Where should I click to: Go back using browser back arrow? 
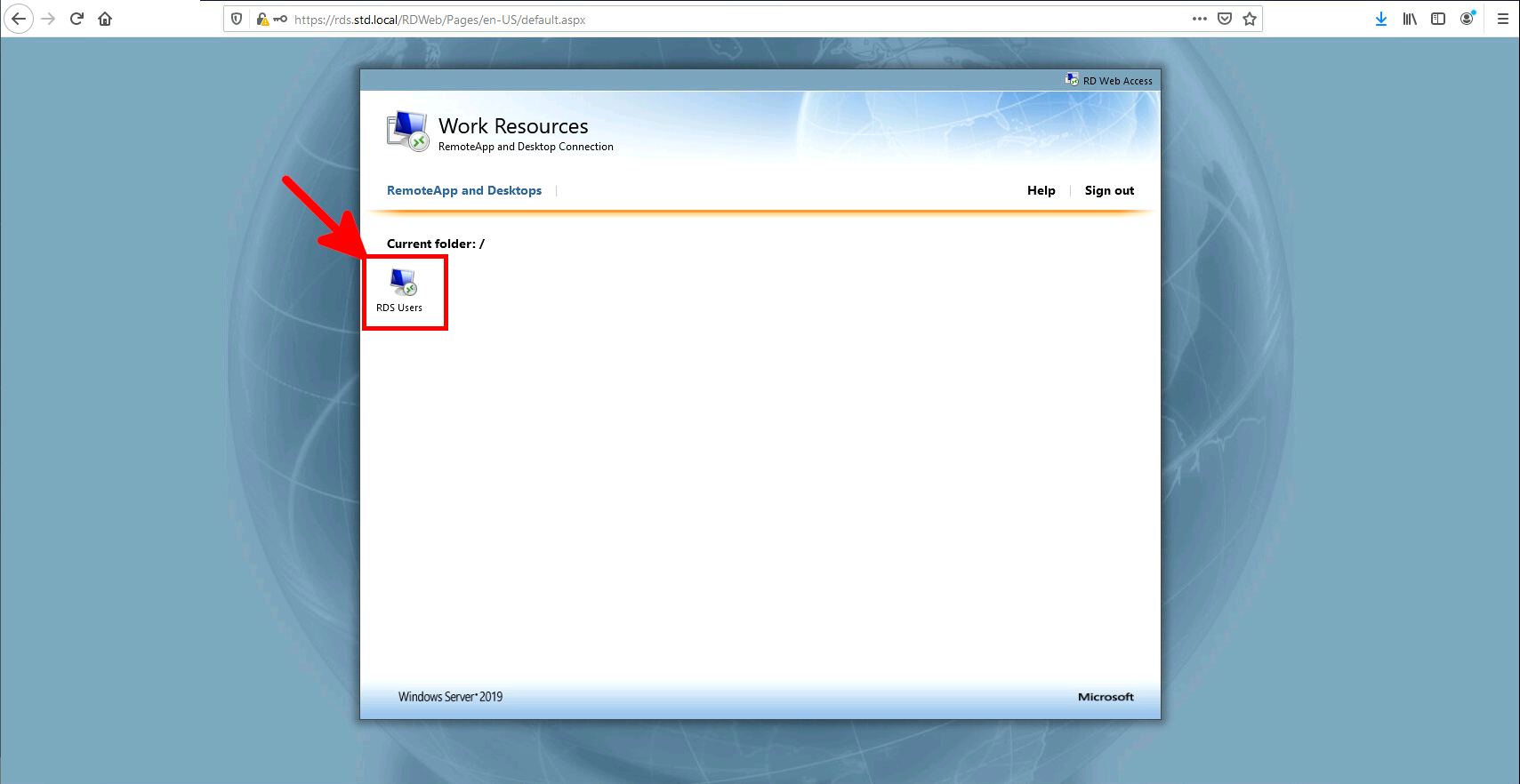19,19
